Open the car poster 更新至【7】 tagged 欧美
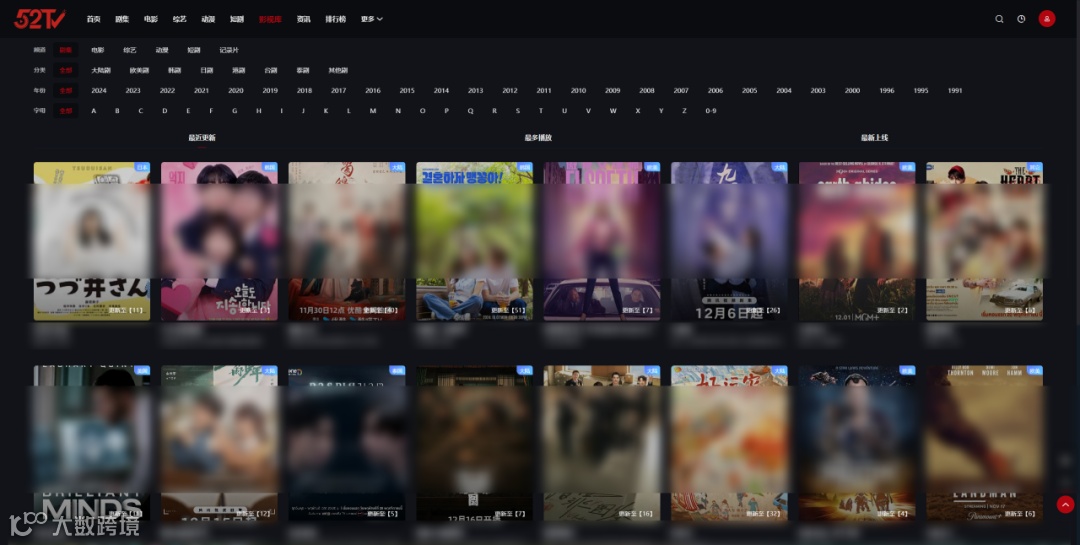Screen dimensions: 1080x545 point(602,241)
